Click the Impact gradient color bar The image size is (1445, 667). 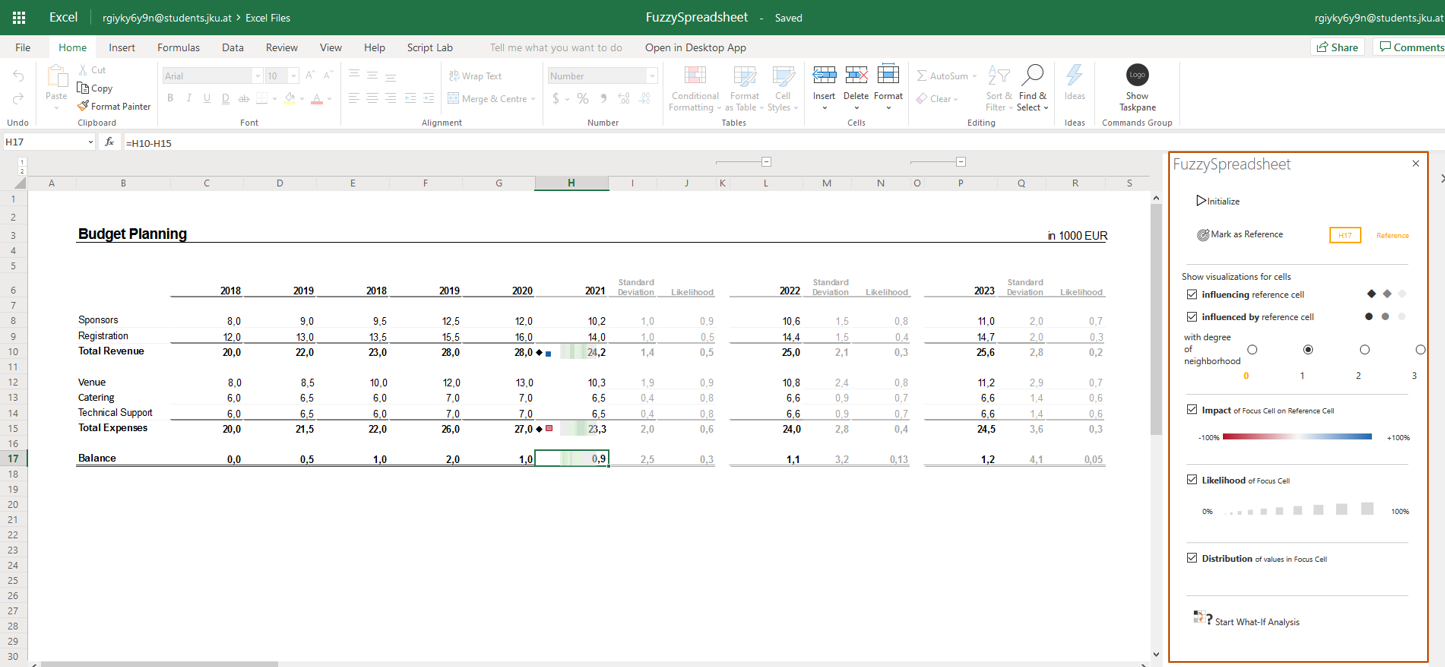pyautogui.click(x=1297, y=437)
